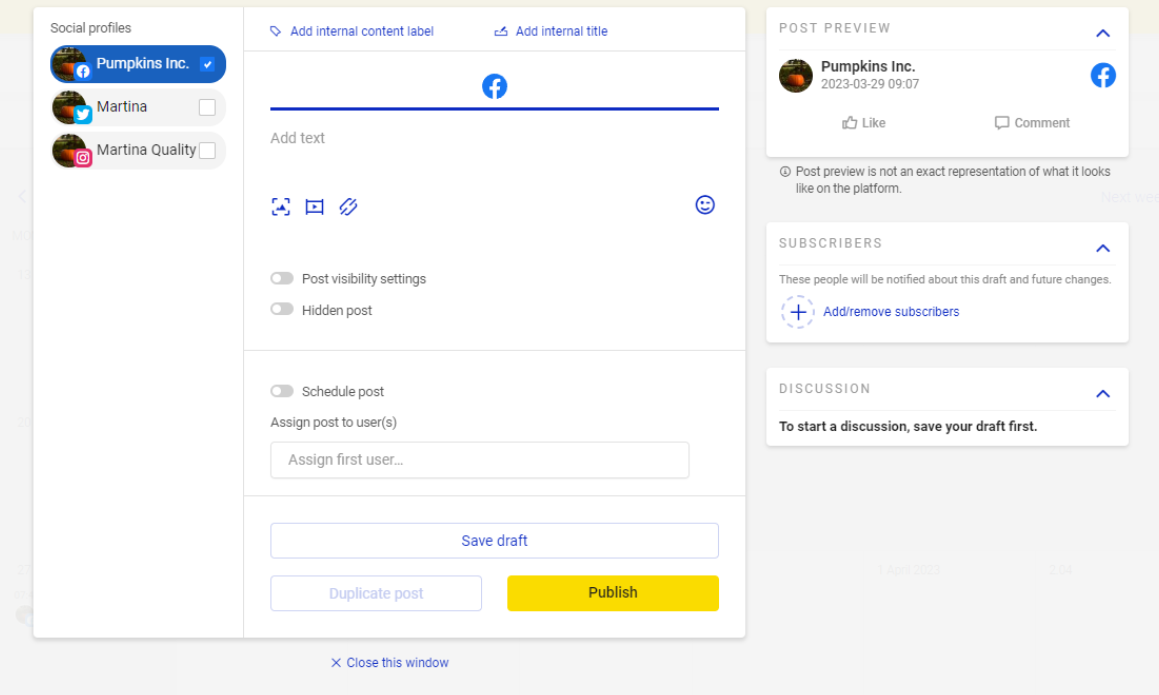
Task: Click the Facebook tab icon above text
Action: (494, 86)
